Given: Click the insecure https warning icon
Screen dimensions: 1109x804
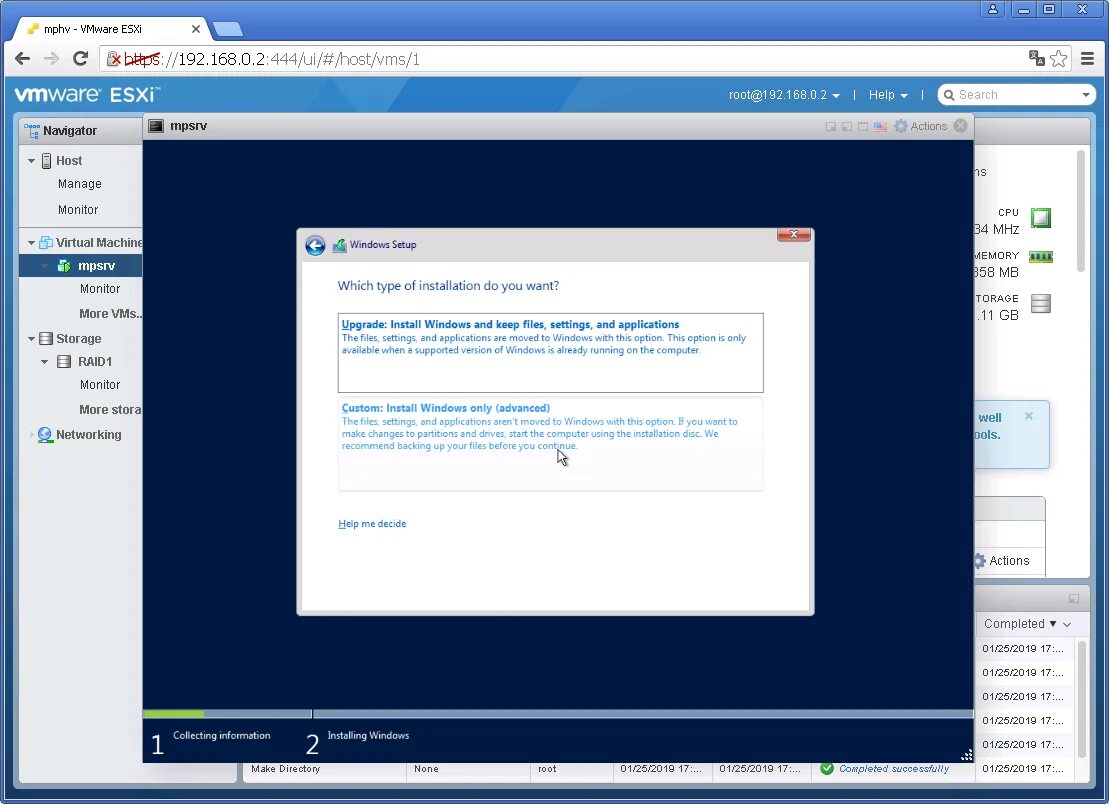Looking at the screenshot, I should pos(113,59).
